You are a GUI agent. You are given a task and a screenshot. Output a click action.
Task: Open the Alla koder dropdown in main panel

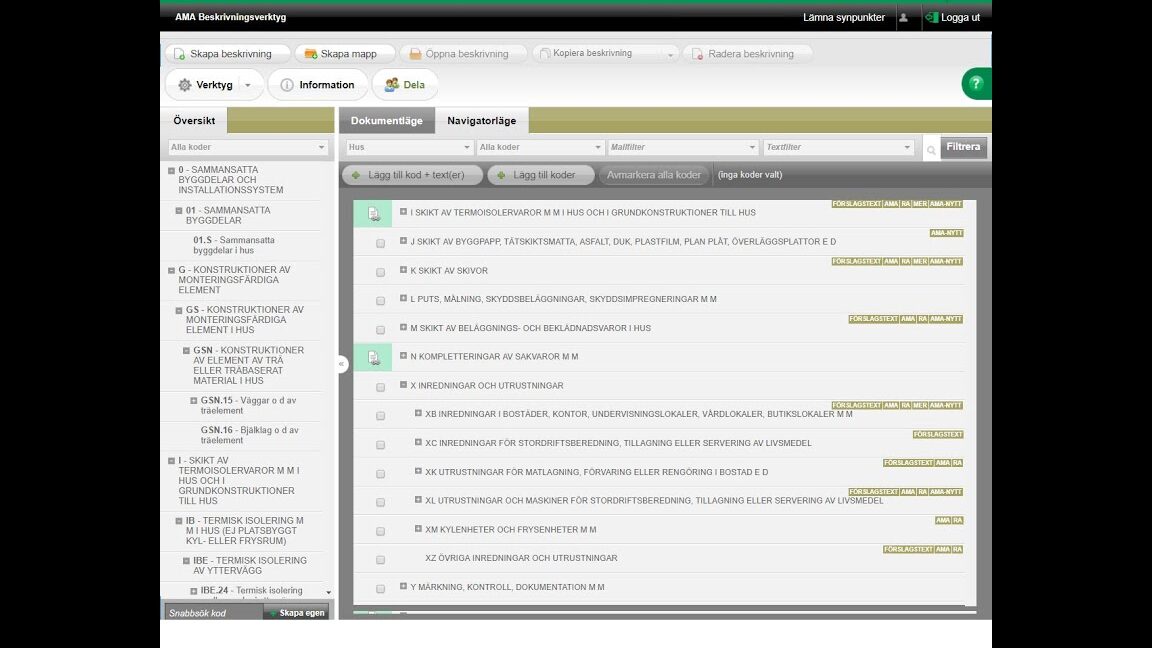click(x=540, y=148)
